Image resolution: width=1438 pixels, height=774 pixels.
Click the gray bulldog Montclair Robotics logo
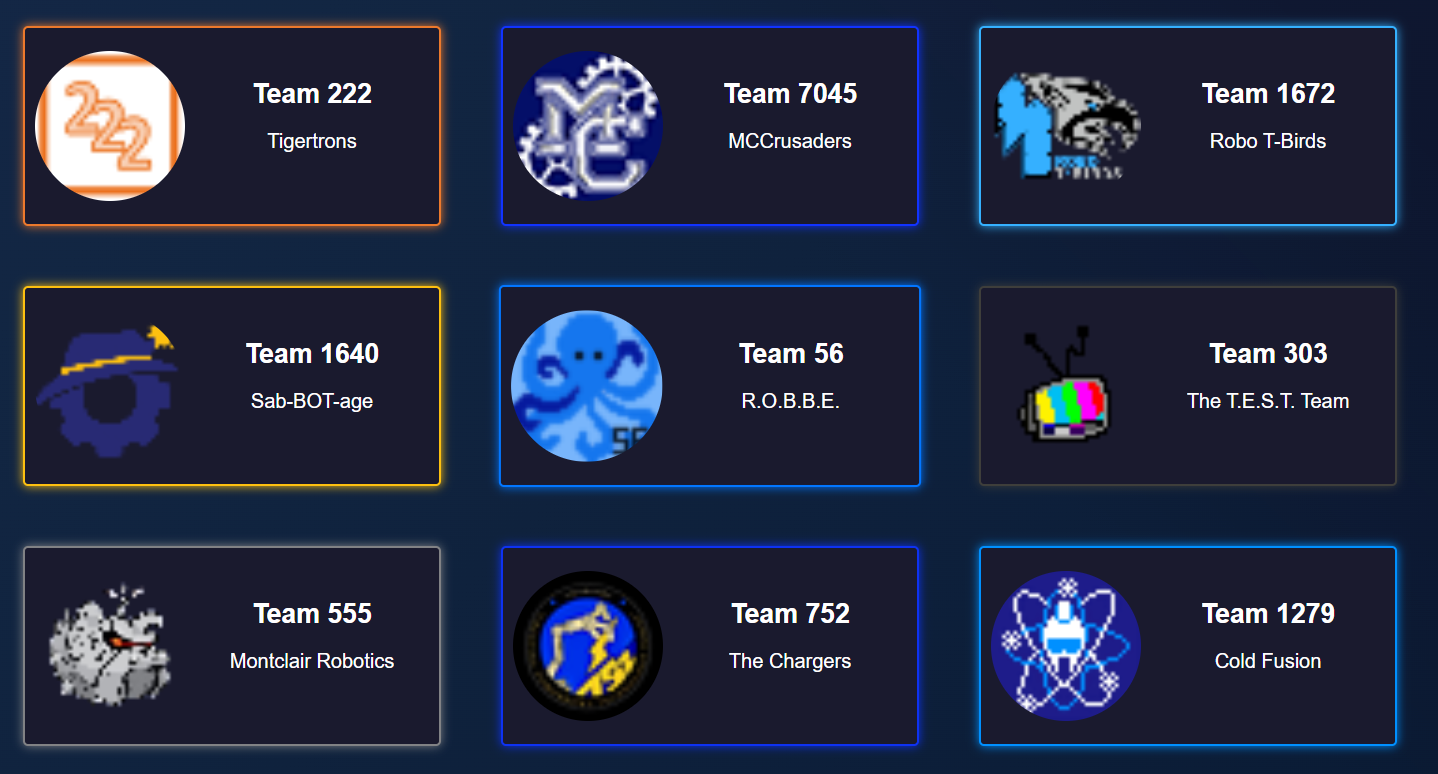(x=110, y=646)
